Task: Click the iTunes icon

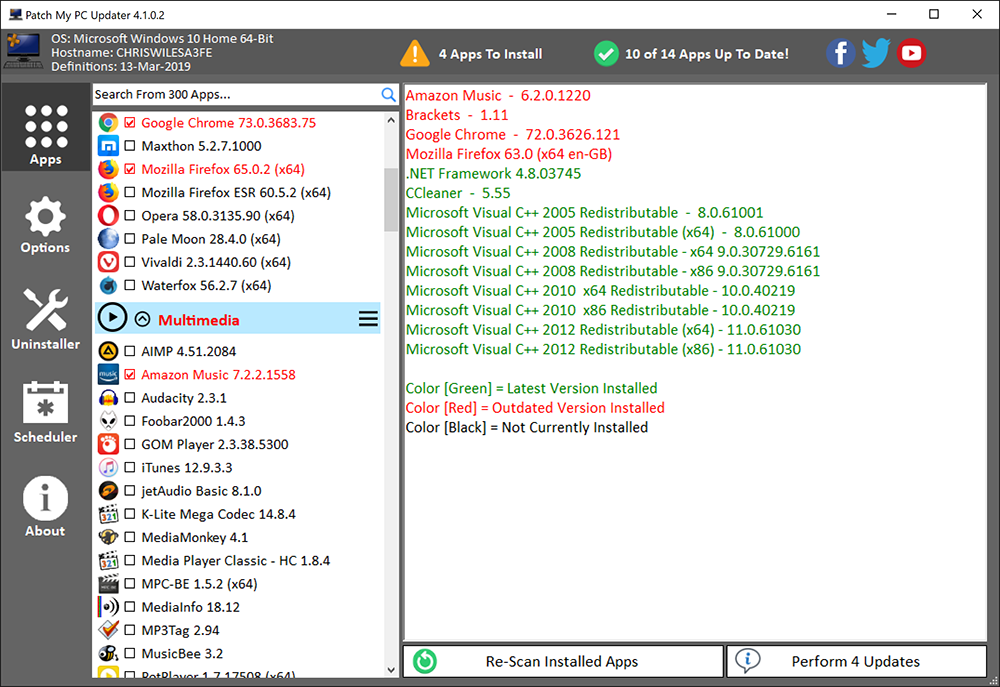Action: [x=108, y=468]
